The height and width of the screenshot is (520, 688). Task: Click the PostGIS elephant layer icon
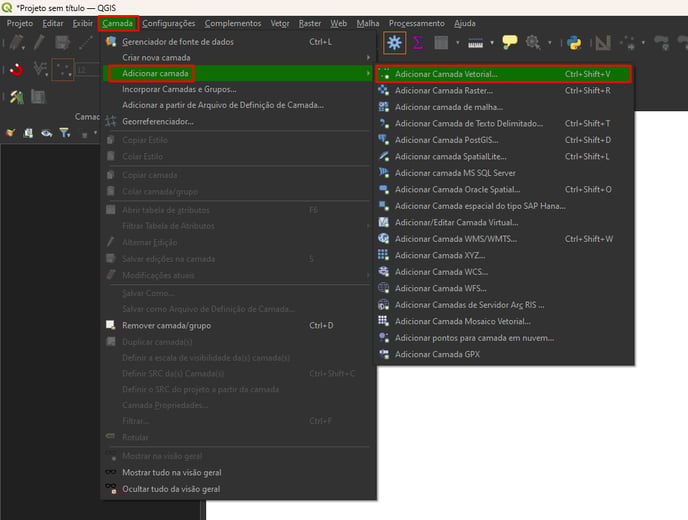point(383,140)
